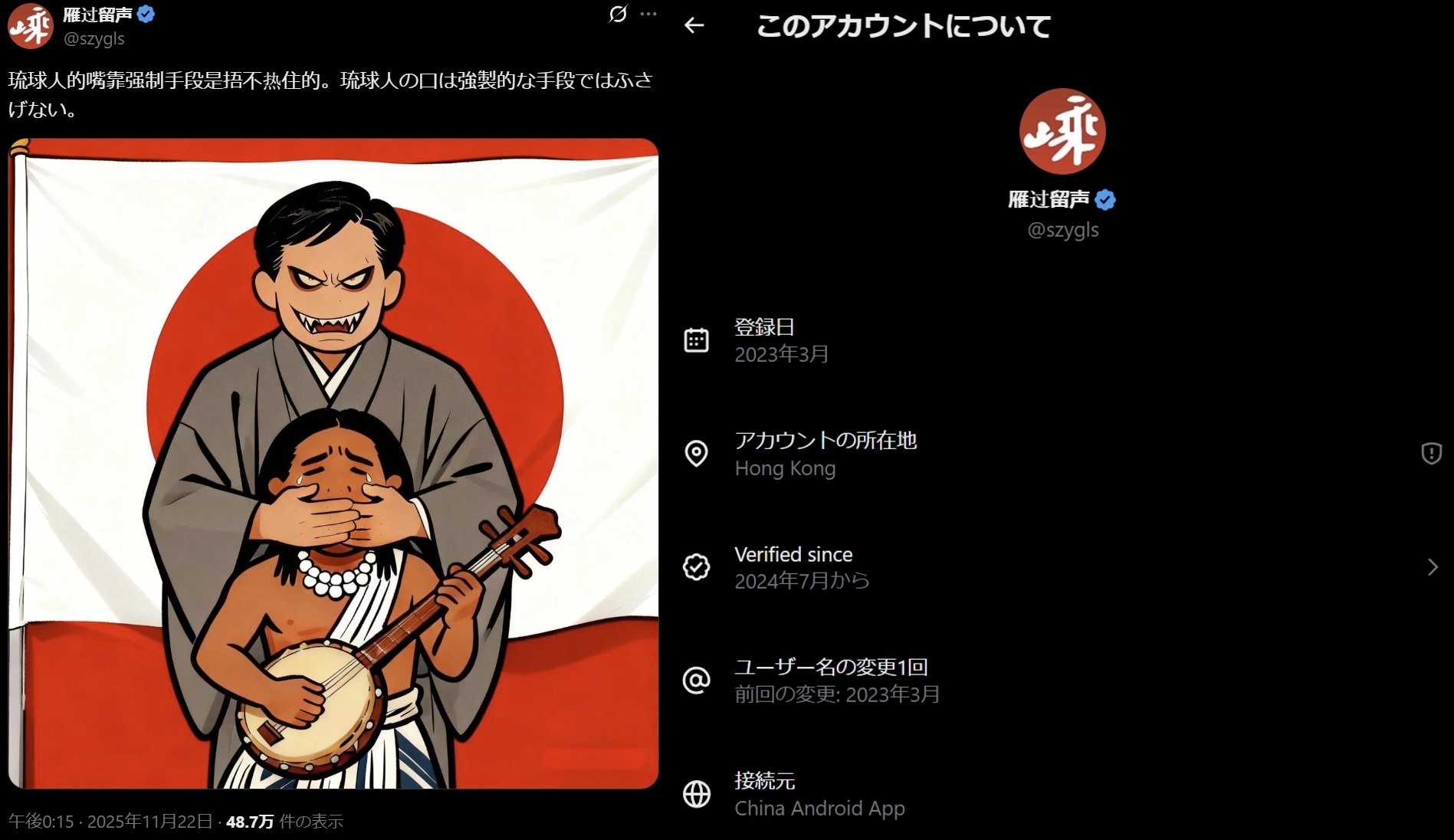The width and height of the screenshot is (1454, 840).
Task: Click the shield info icon beside Hong Kong
Action: [x=1431, y=454]
